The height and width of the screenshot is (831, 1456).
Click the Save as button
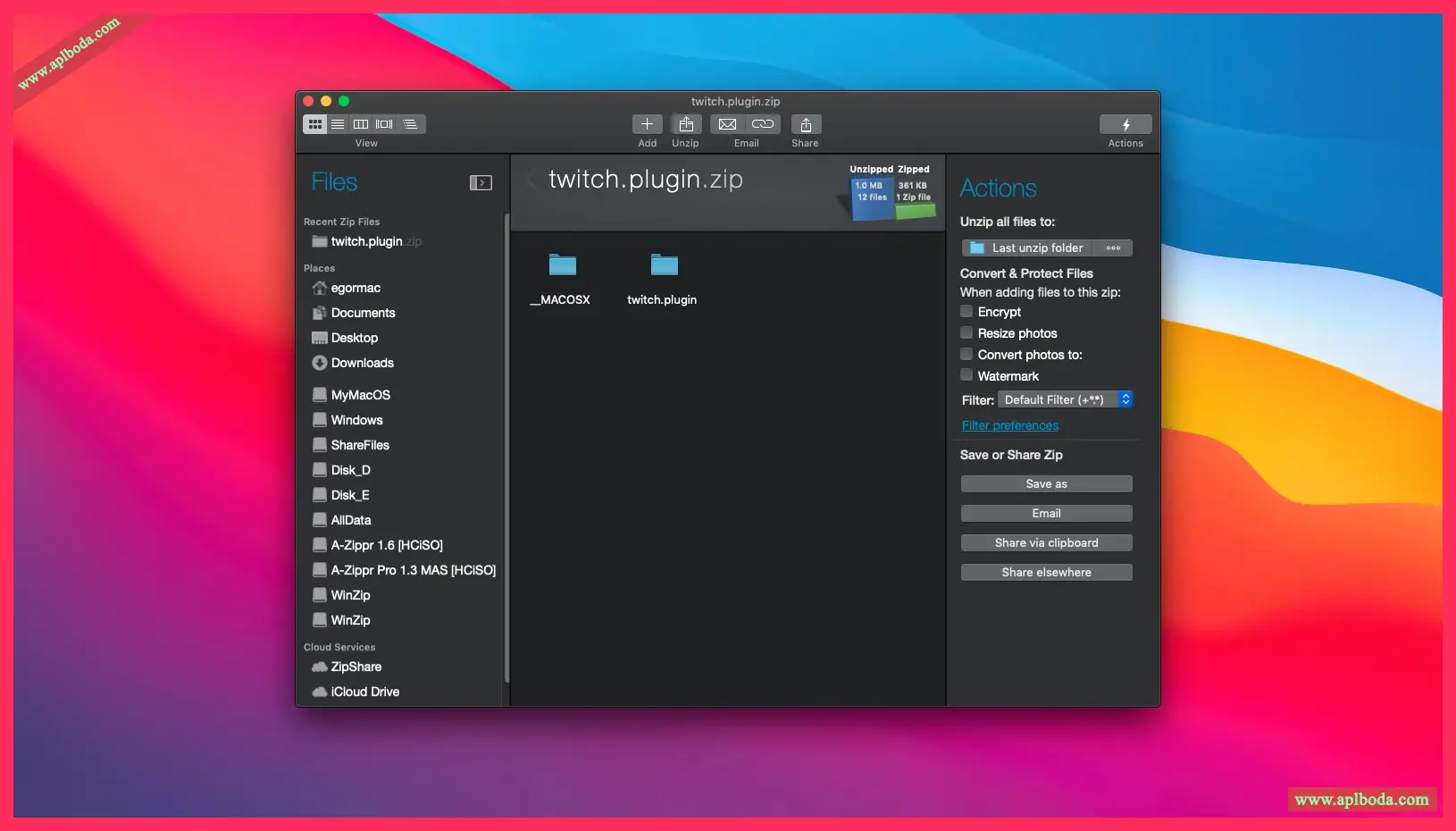[1047, 484]
